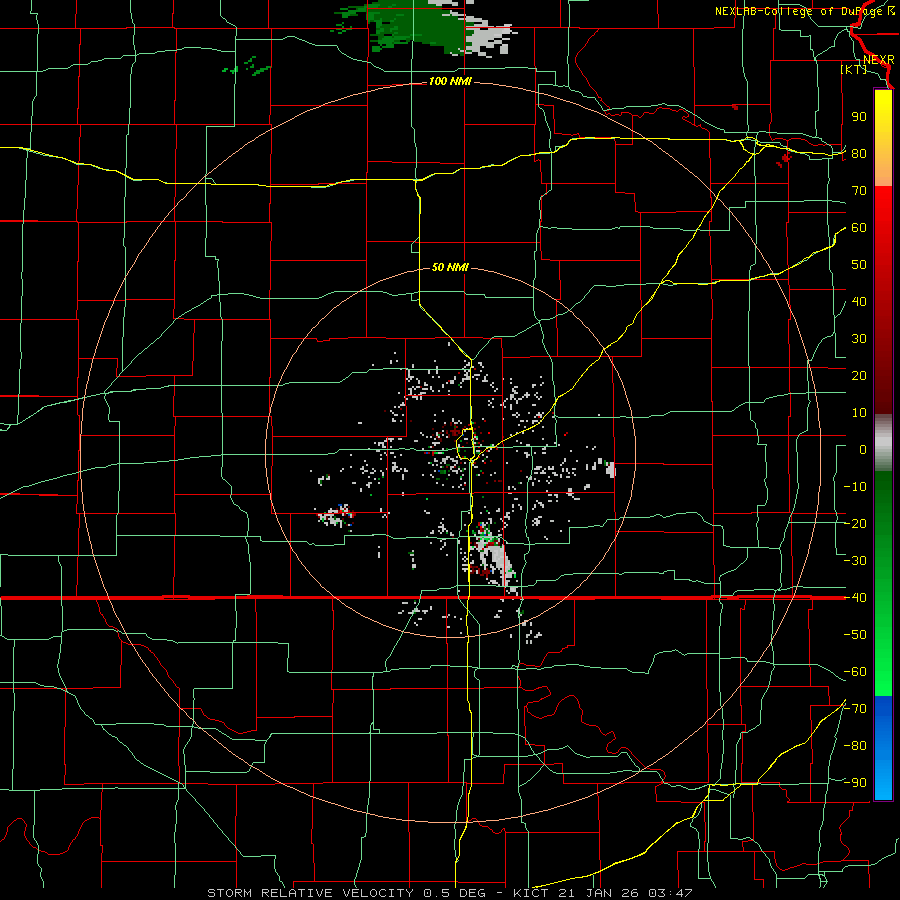The height and width of the screenshot is (900, 900).
Task: Select the 100 NMI range ring label
Action: coord(450,82)
